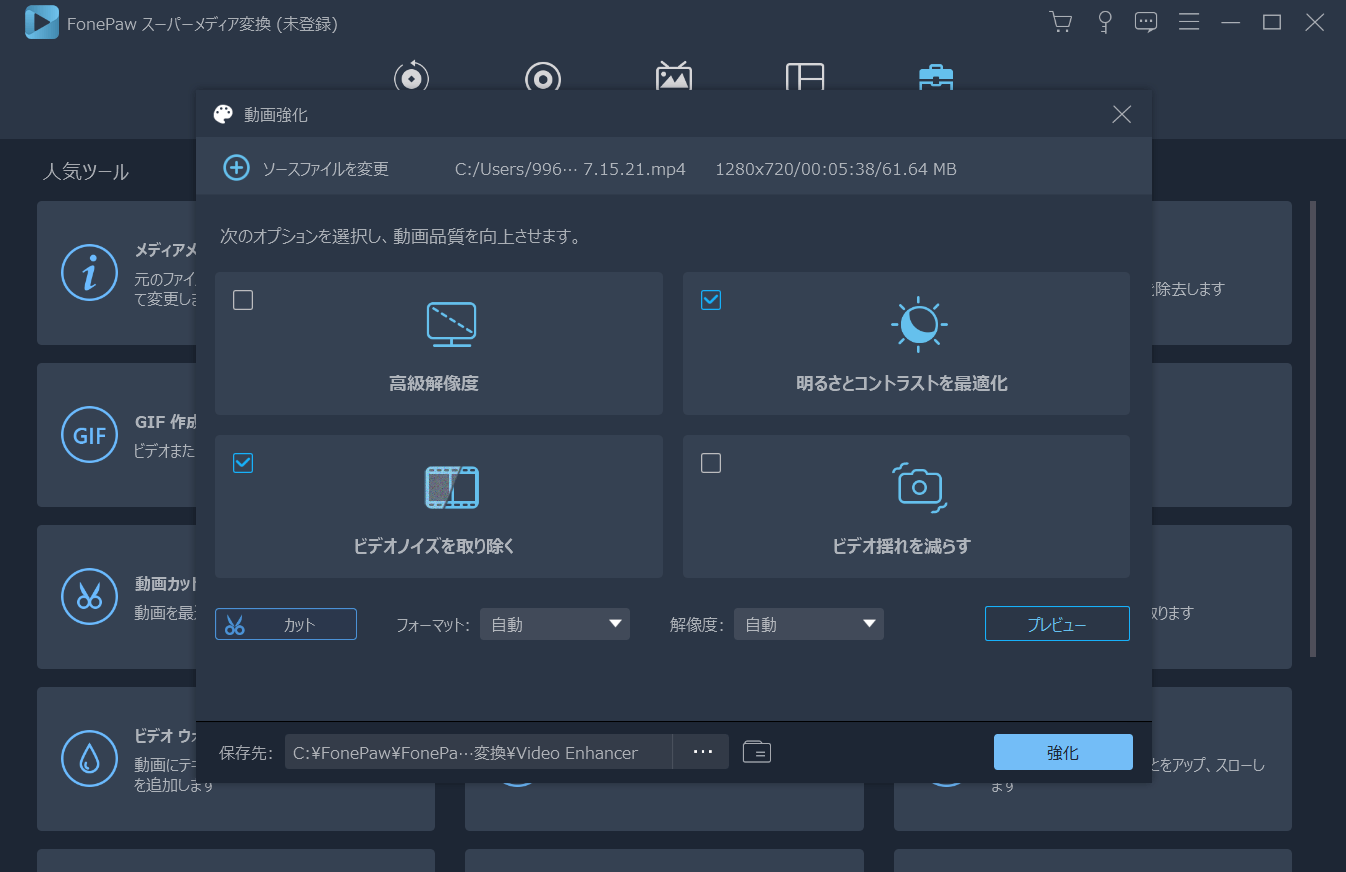Click the three-dots browse button
The image size is (1346, 872).
click(703, 752)
